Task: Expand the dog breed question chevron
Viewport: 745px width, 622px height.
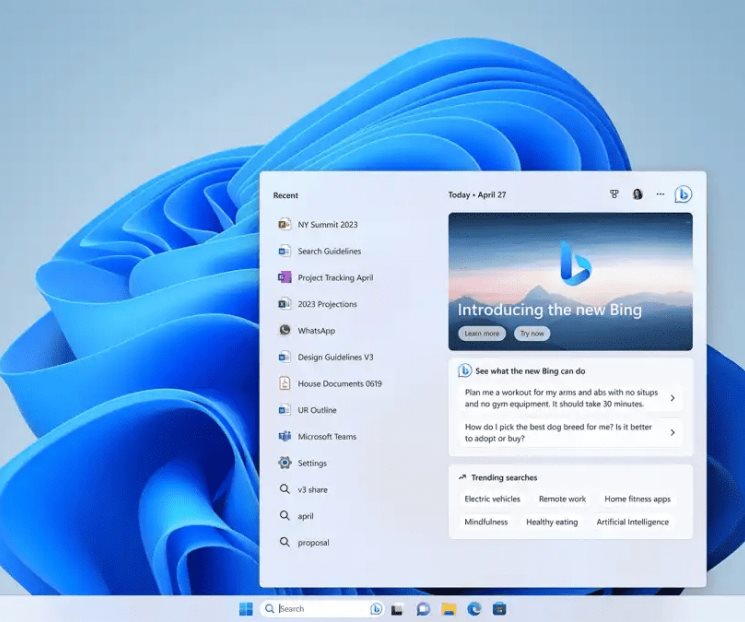Action: tap(672, 432)
